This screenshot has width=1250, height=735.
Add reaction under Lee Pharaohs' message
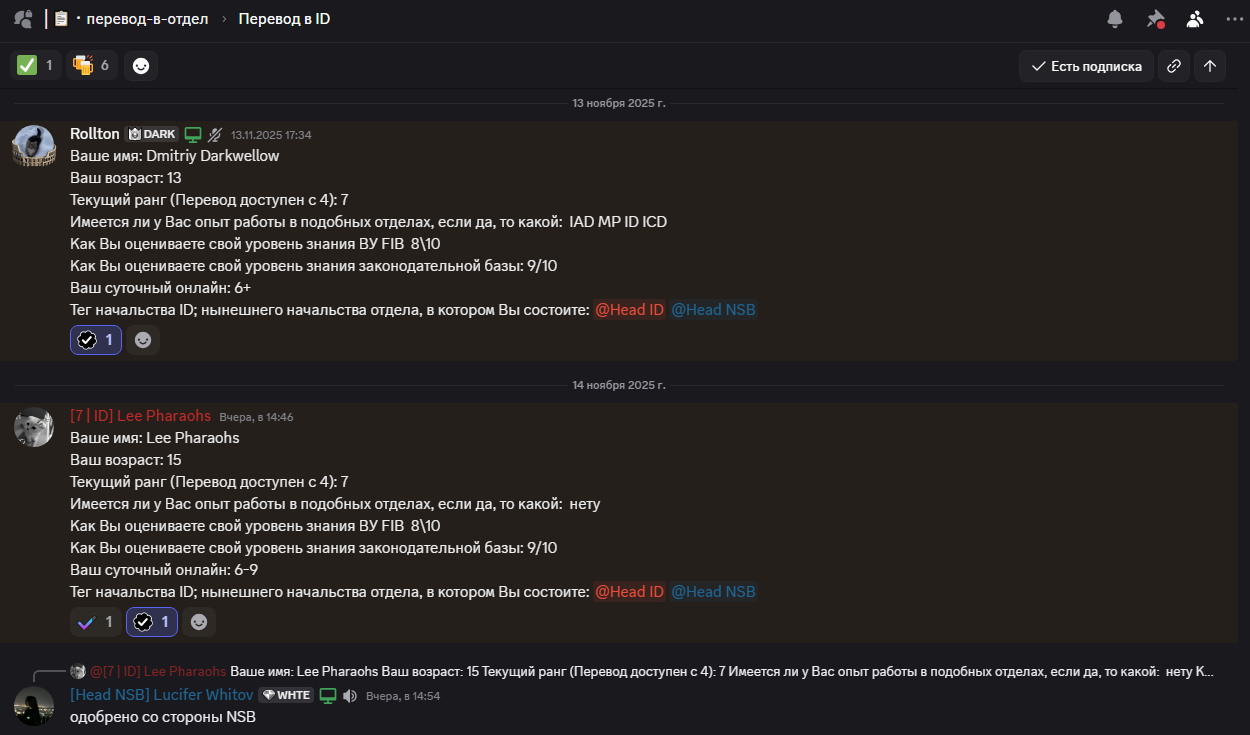pos(199,622)
